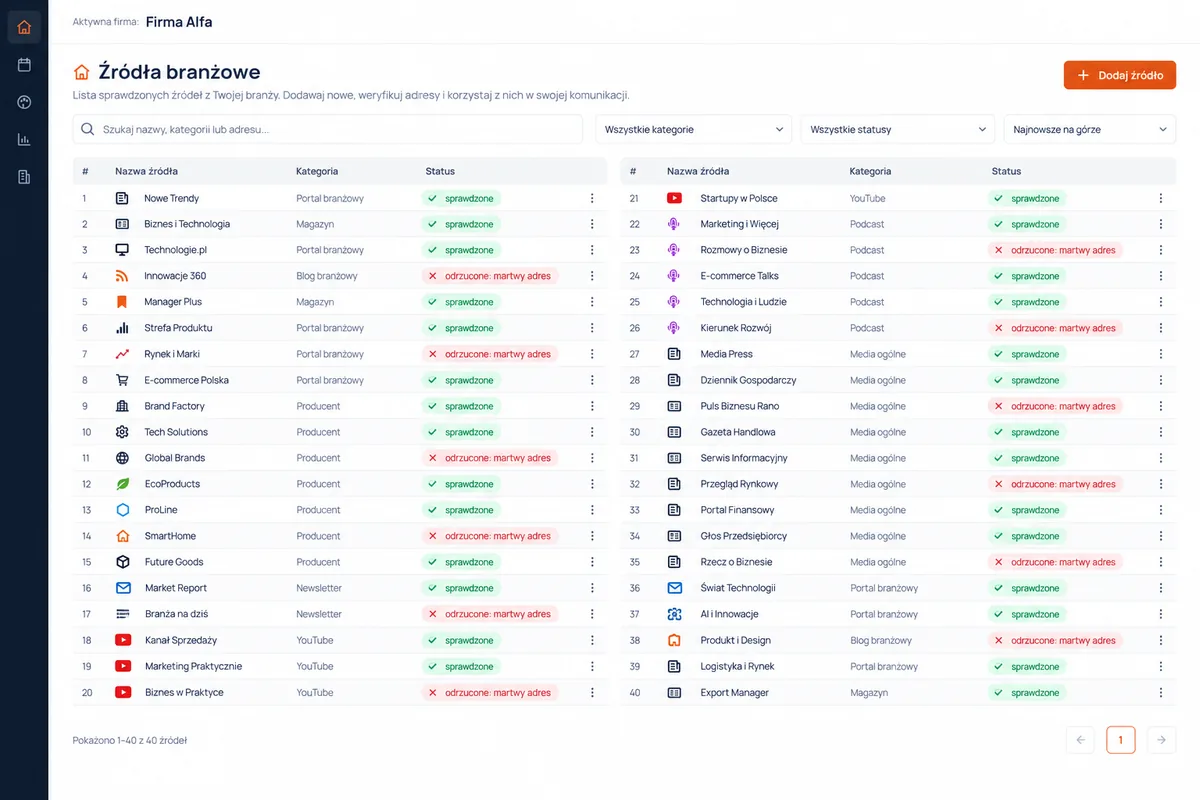Viewport: 1200px width, 800px height.
Task: Open row menu for Export Manager
Action: (x=1161, y=692)
